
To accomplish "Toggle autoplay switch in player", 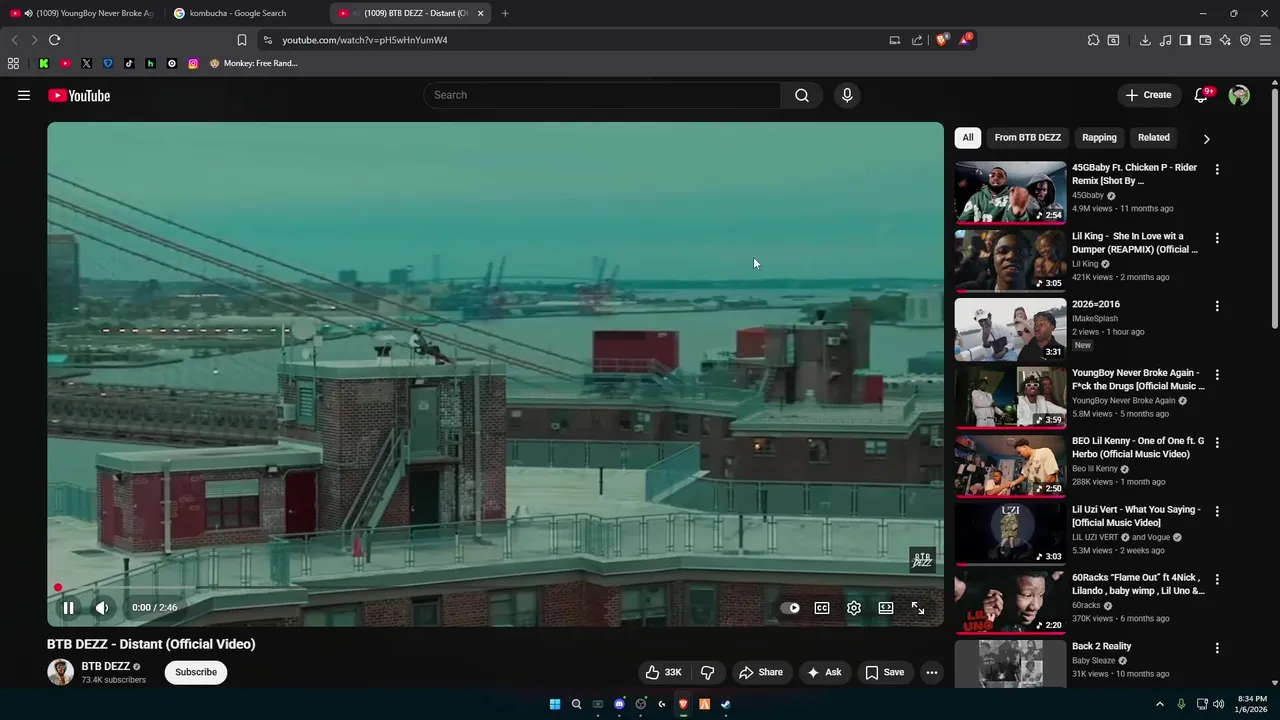I will coord(790,607).
